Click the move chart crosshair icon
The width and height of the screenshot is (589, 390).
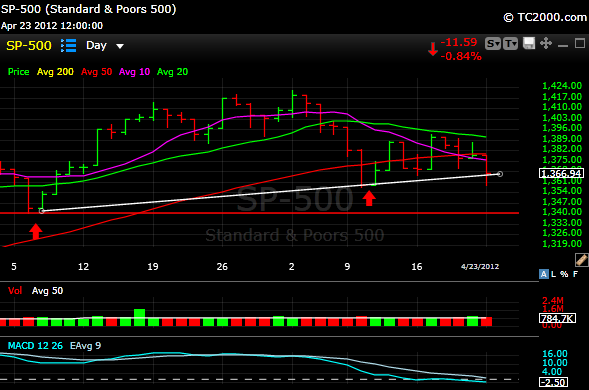pyautogui.click(x=546, y=43)
